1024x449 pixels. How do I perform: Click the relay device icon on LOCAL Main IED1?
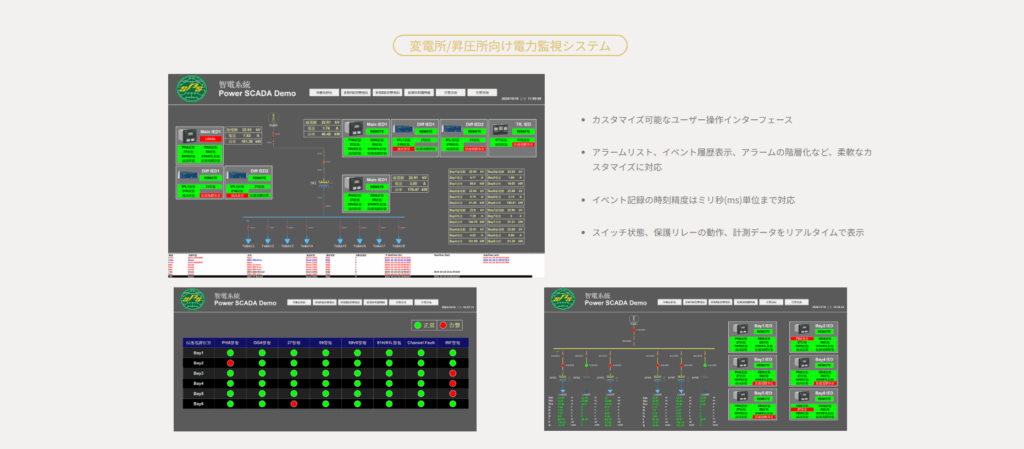coord(187,135)
